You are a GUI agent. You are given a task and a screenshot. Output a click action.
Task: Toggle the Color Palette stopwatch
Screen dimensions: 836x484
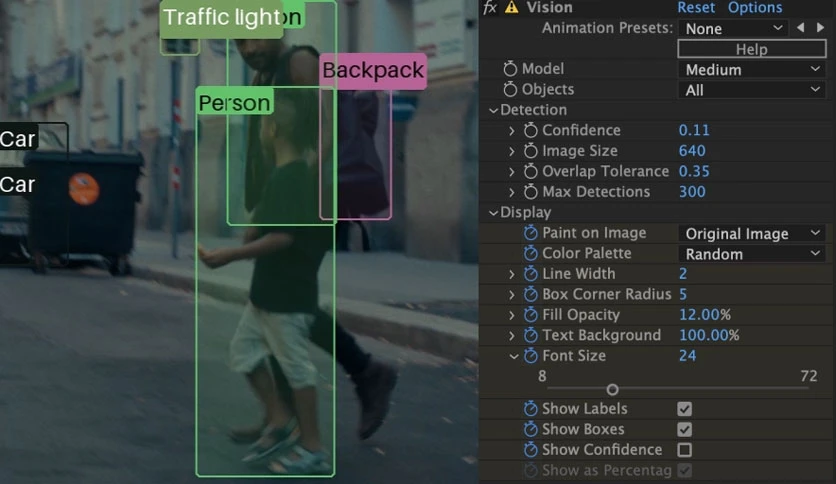(530, 253)
